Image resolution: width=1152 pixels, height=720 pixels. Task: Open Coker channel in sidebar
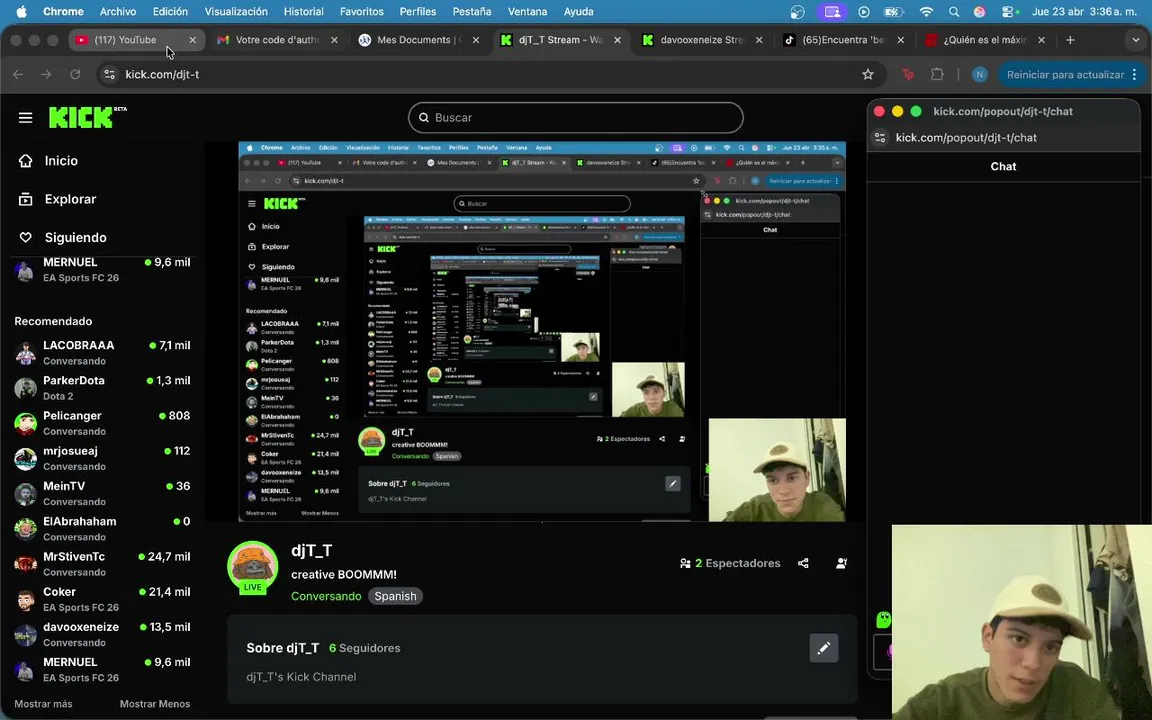(102, 600)
